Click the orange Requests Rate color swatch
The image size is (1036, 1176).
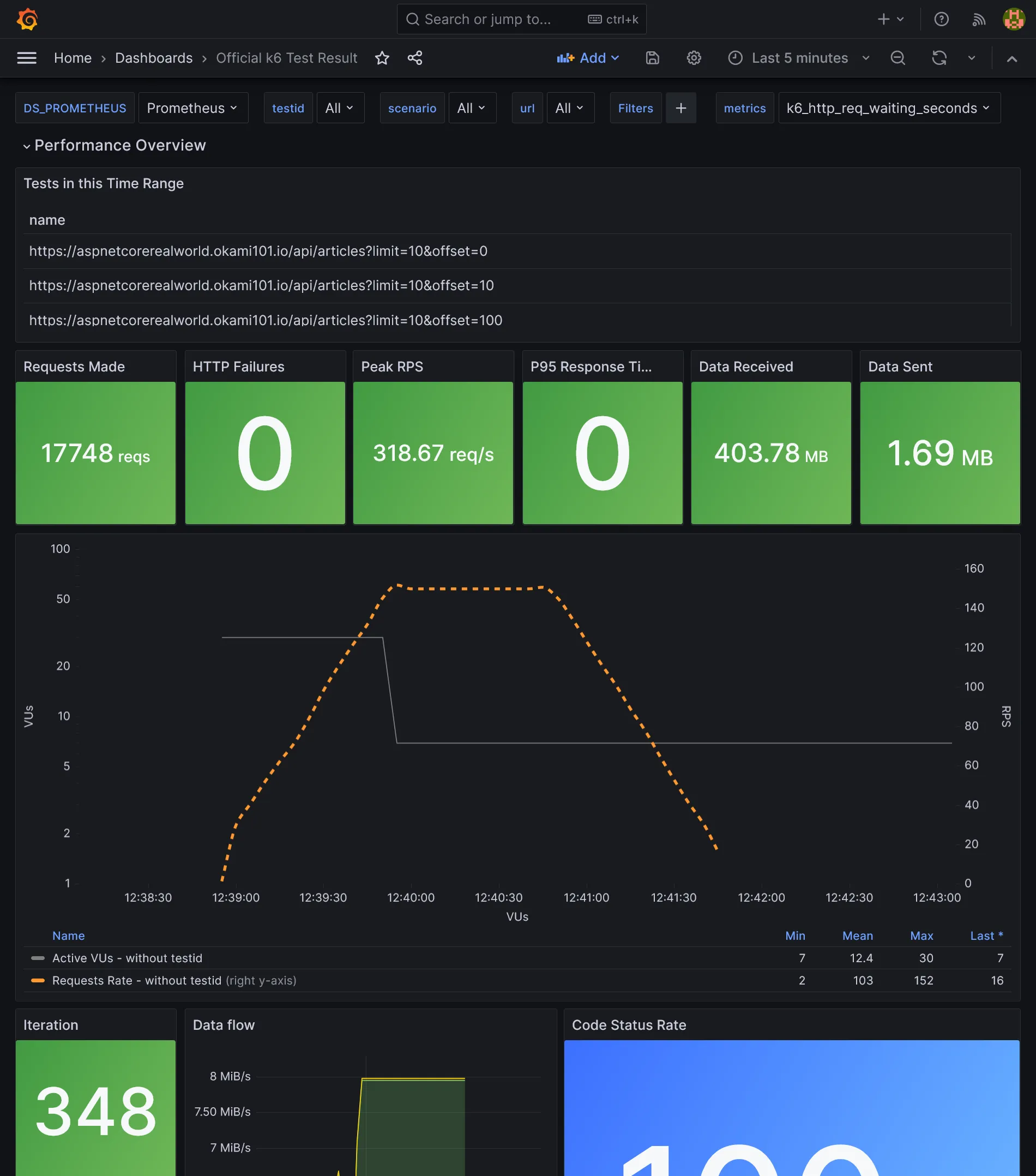tap(38, 980)
